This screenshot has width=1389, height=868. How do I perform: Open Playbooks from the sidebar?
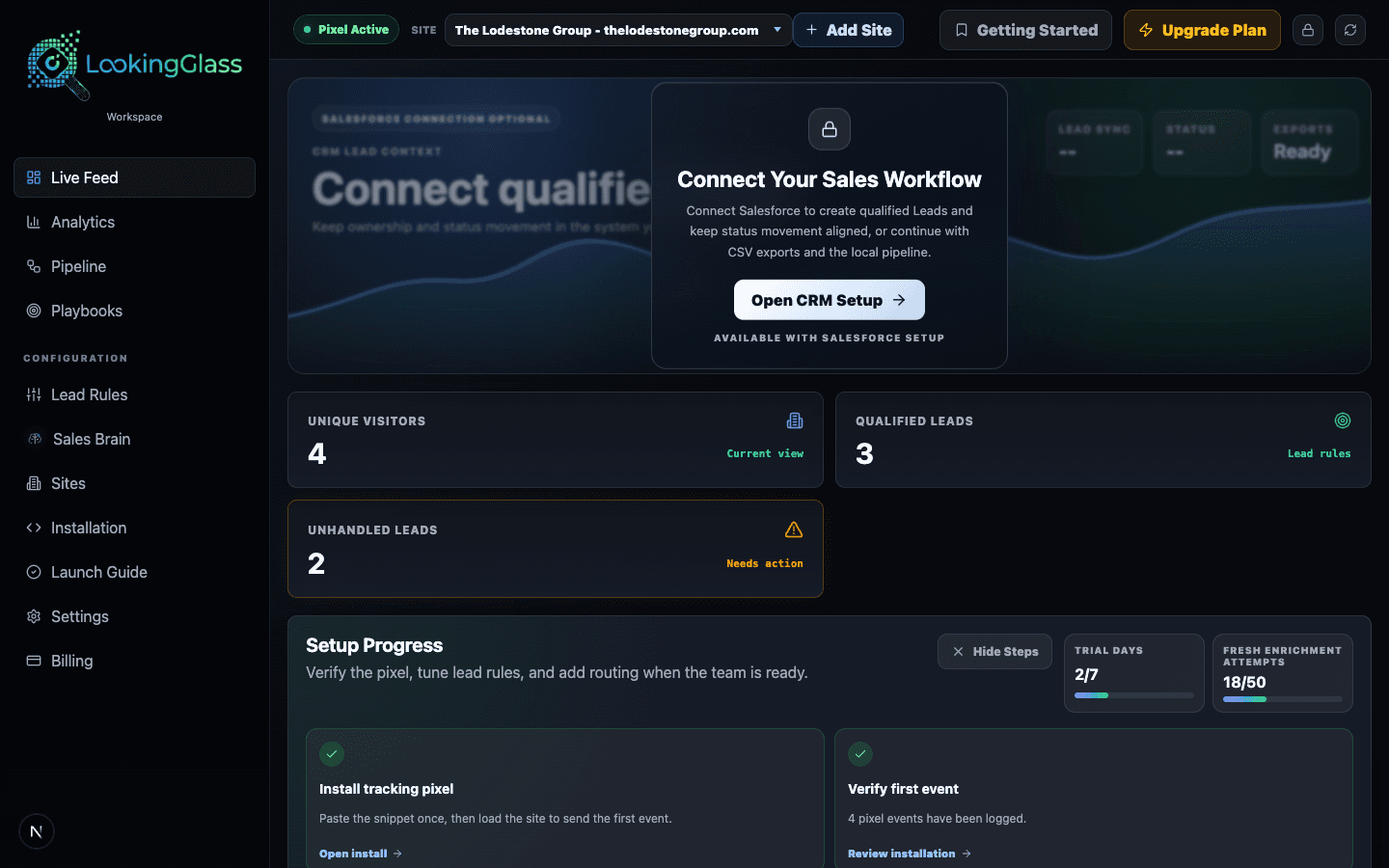pos(135,311)
